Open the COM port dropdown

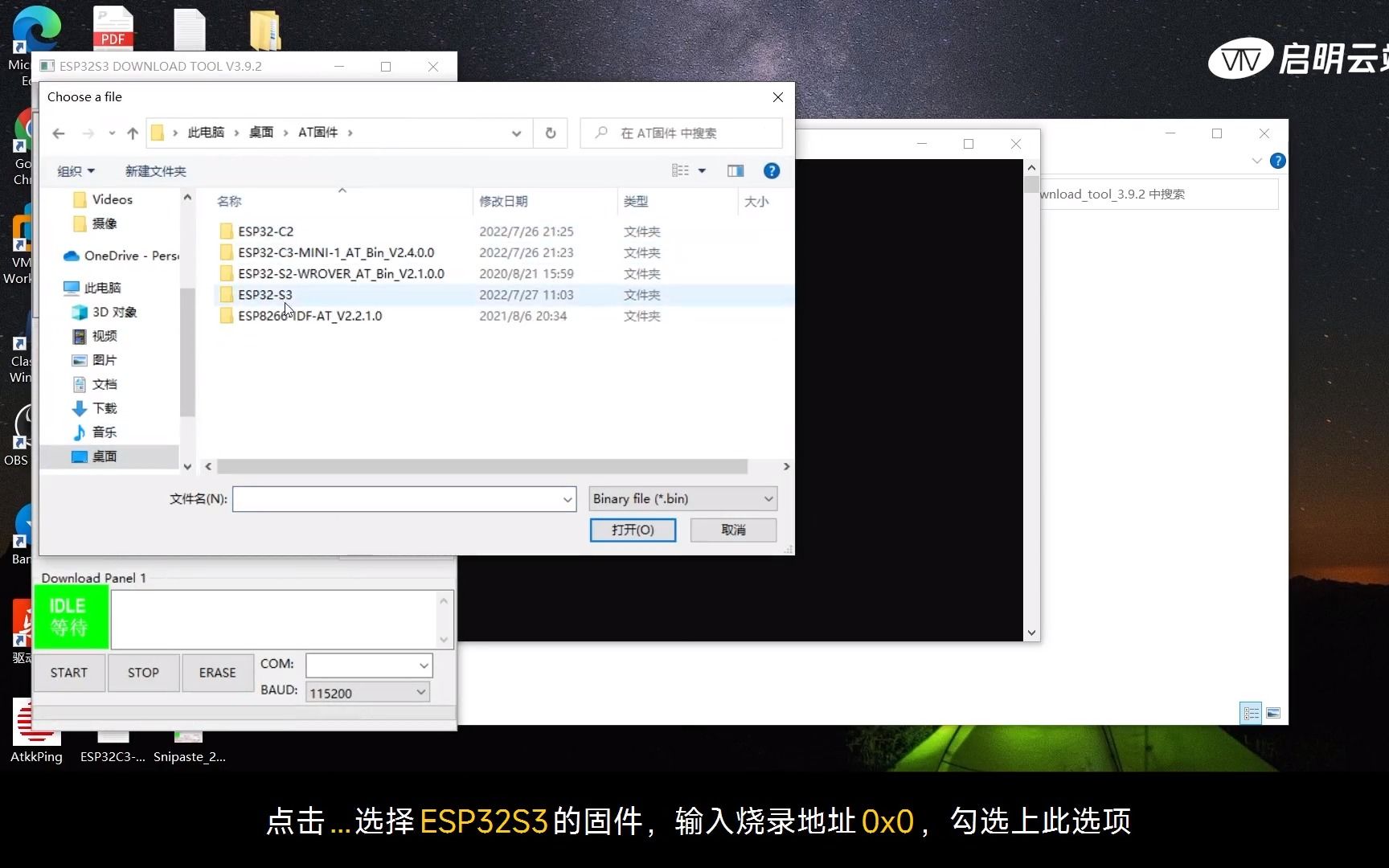coord(423,665)
